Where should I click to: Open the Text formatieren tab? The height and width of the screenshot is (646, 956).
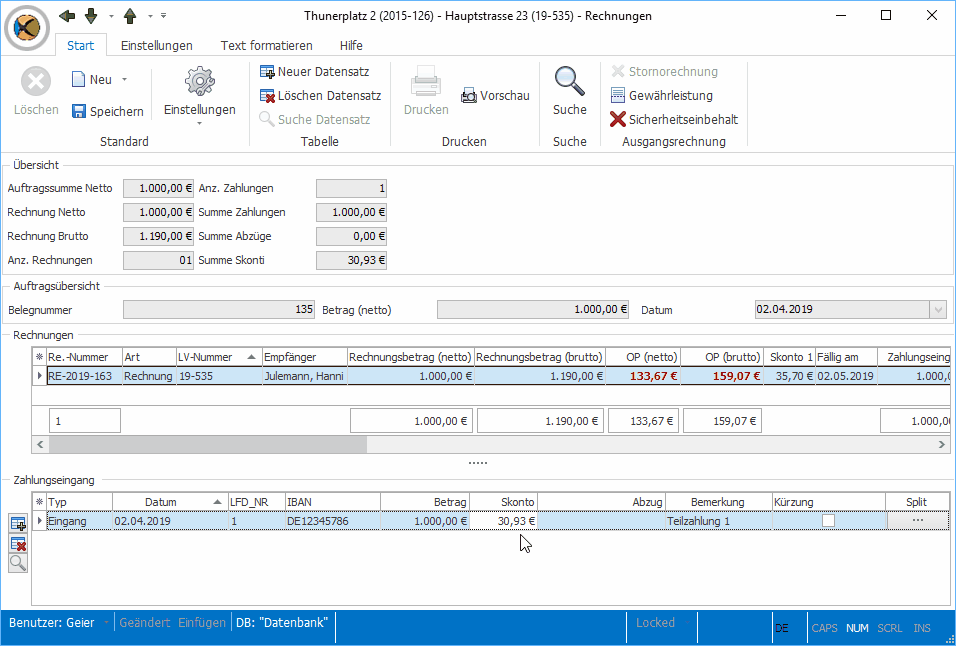[x=266, y=46]
